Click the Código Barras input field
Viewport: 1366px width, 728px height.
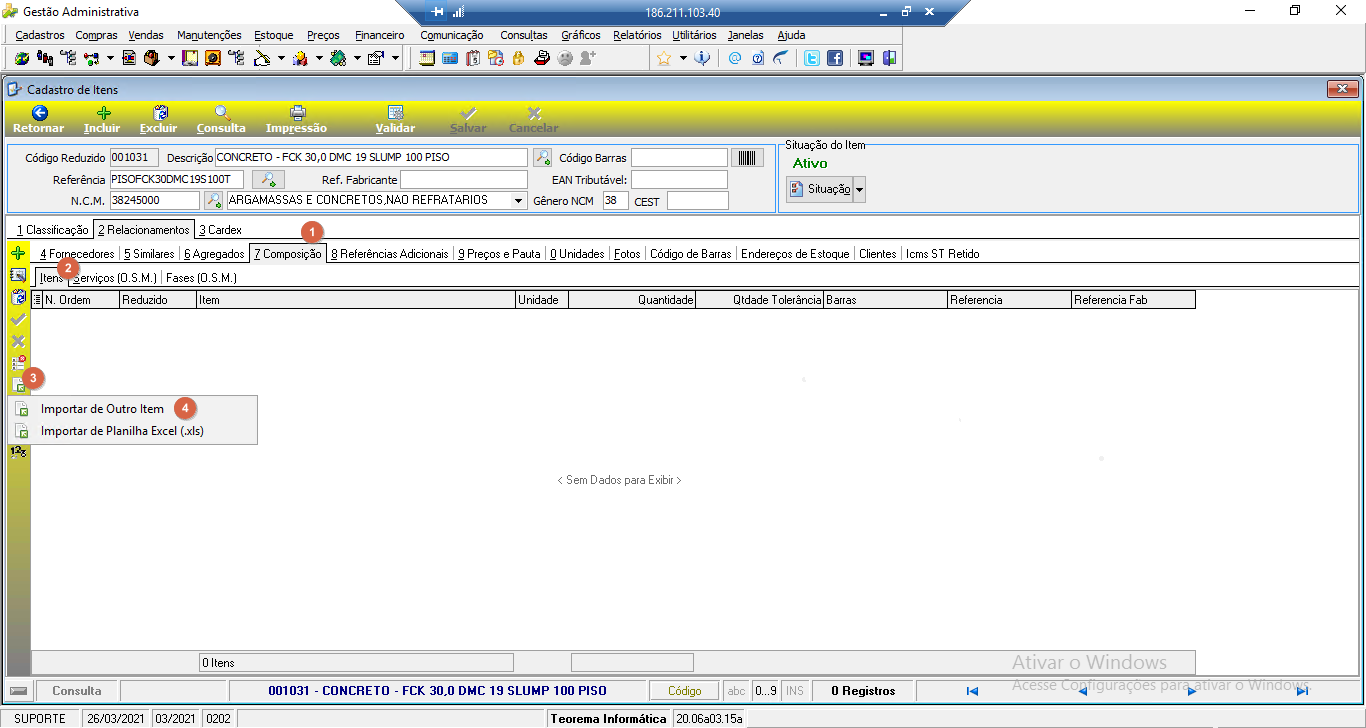click(x=679, y=158)
